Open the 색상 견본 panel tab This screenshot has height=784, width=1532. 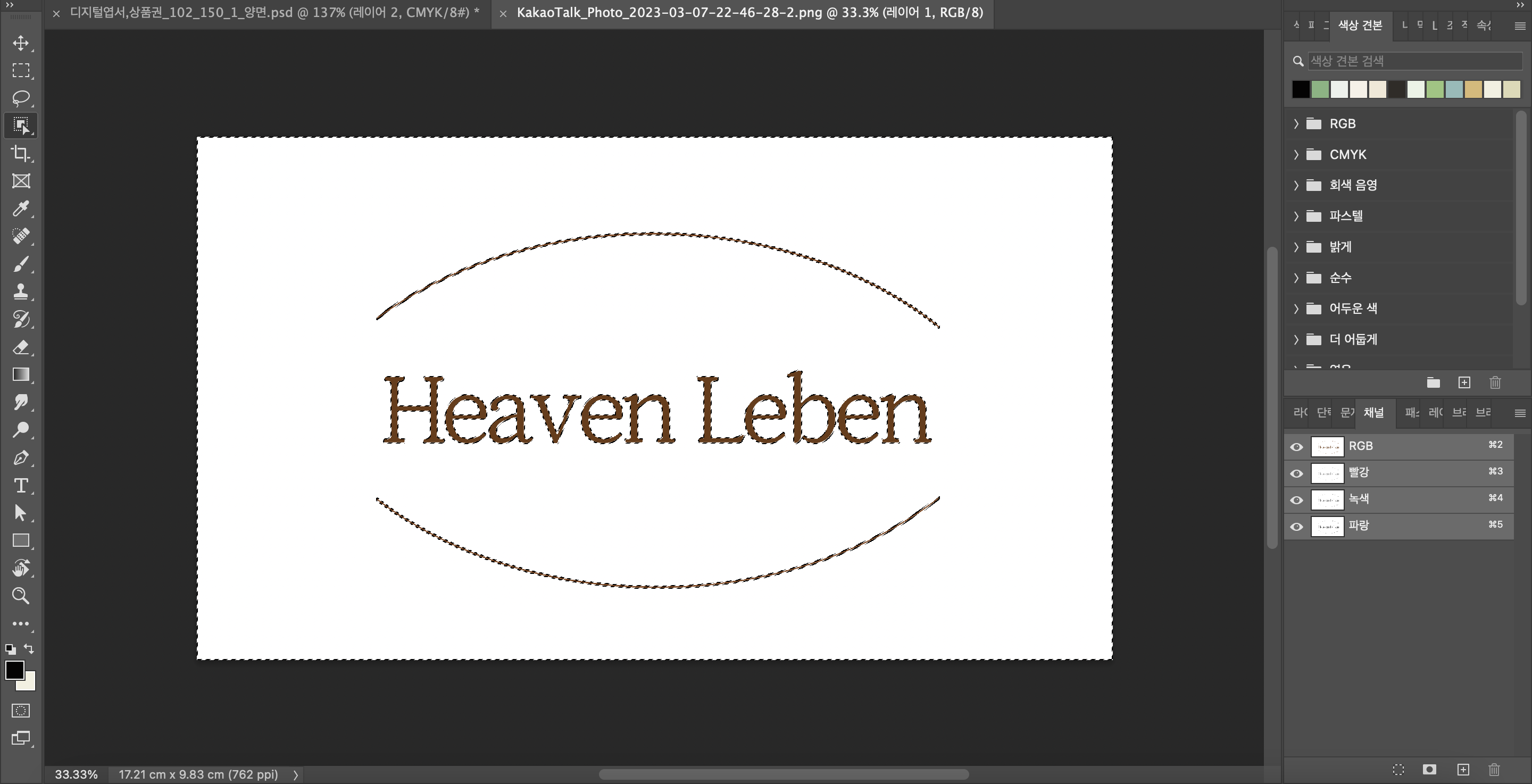click(x=1360, y=25)
